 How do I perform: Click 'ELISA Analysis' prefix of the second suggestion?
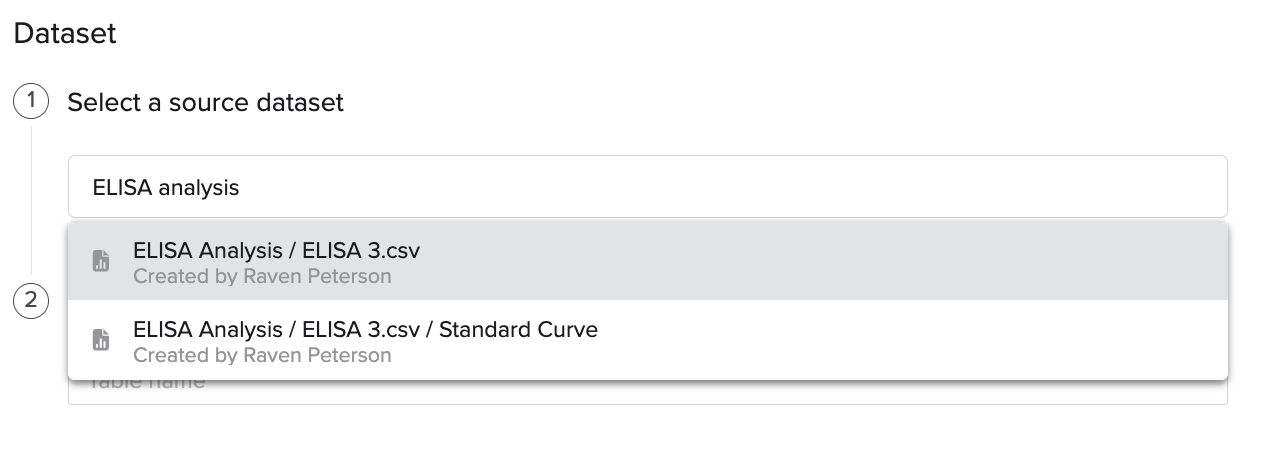coord(208,329)
